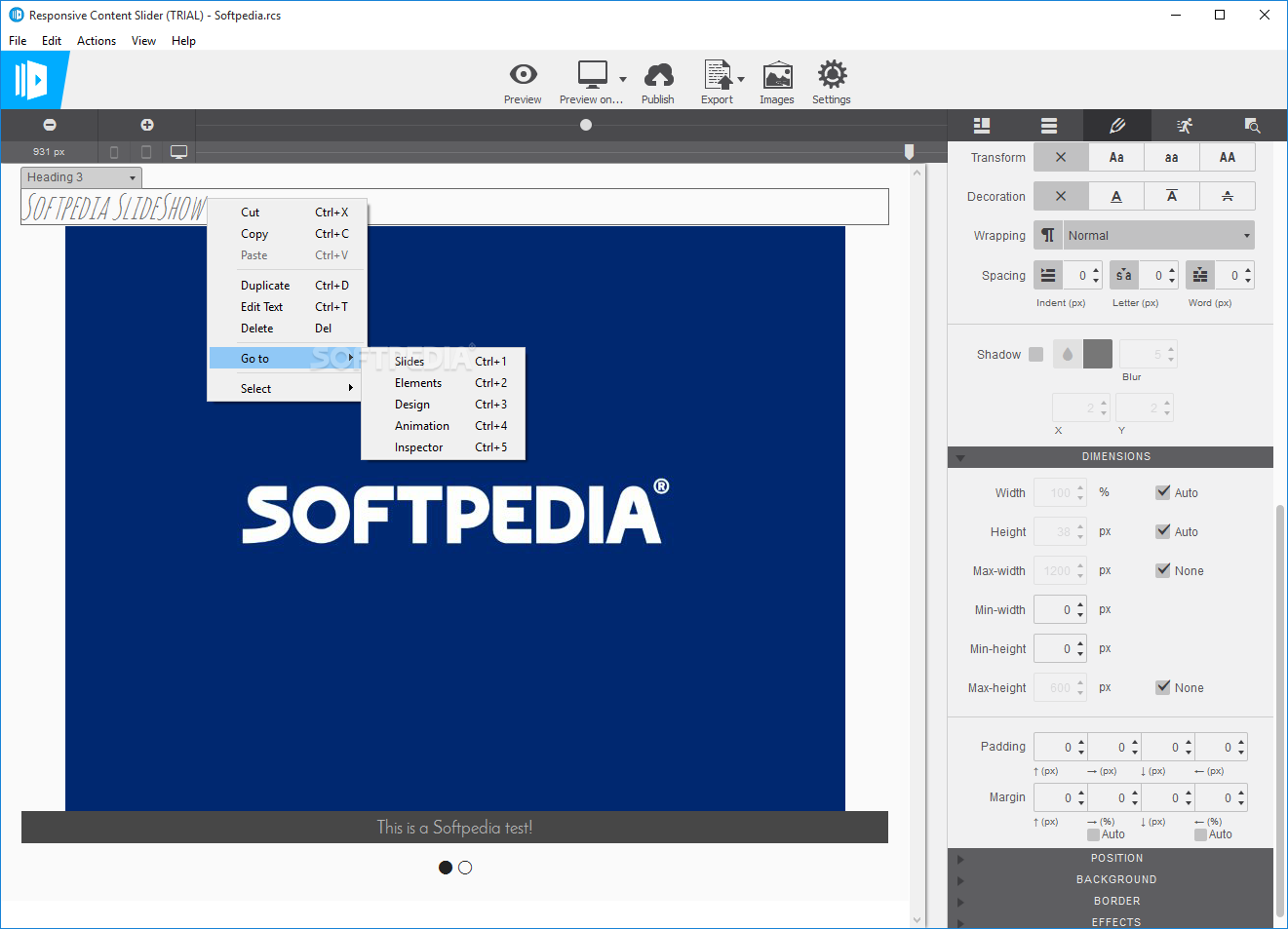The width and height of the screenshot is (1288, 929).
Task: Set Transform to capitalize Aa
Action: (1116, 157)
